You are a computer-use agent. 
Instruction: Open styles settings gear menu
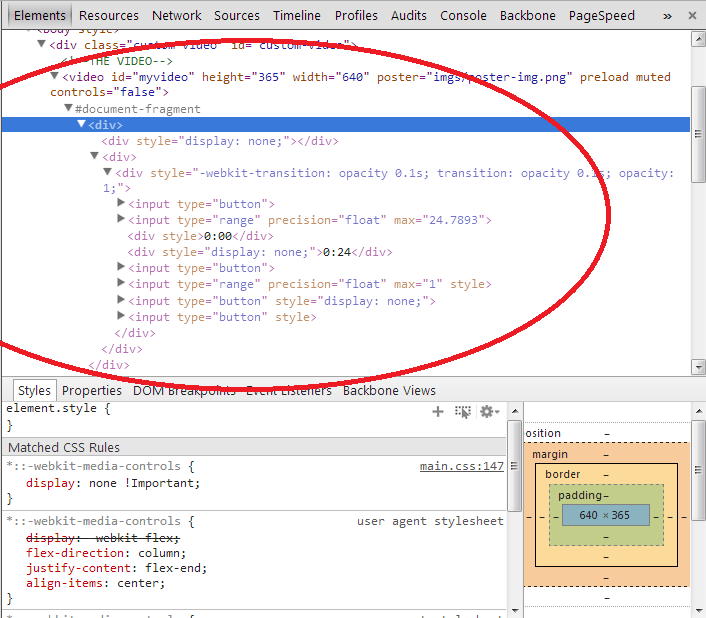point(489,411)
